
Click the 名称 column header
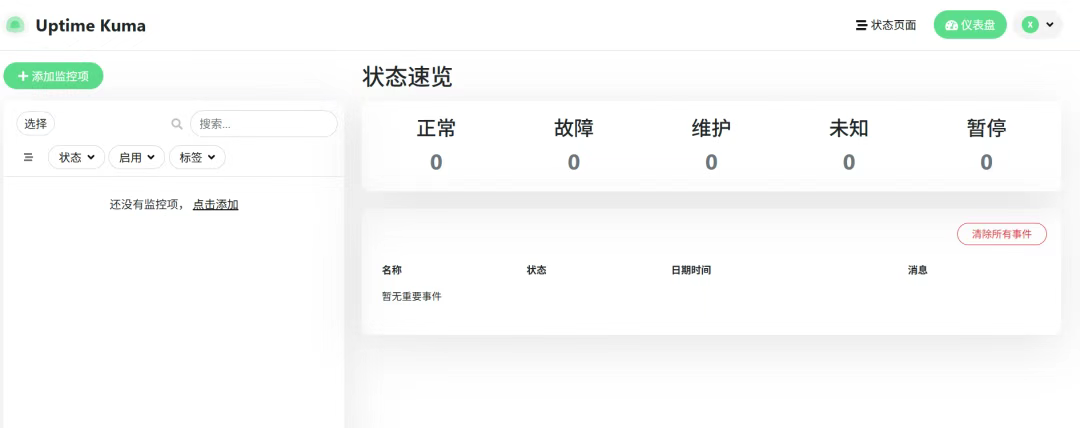tap(392, 270)
